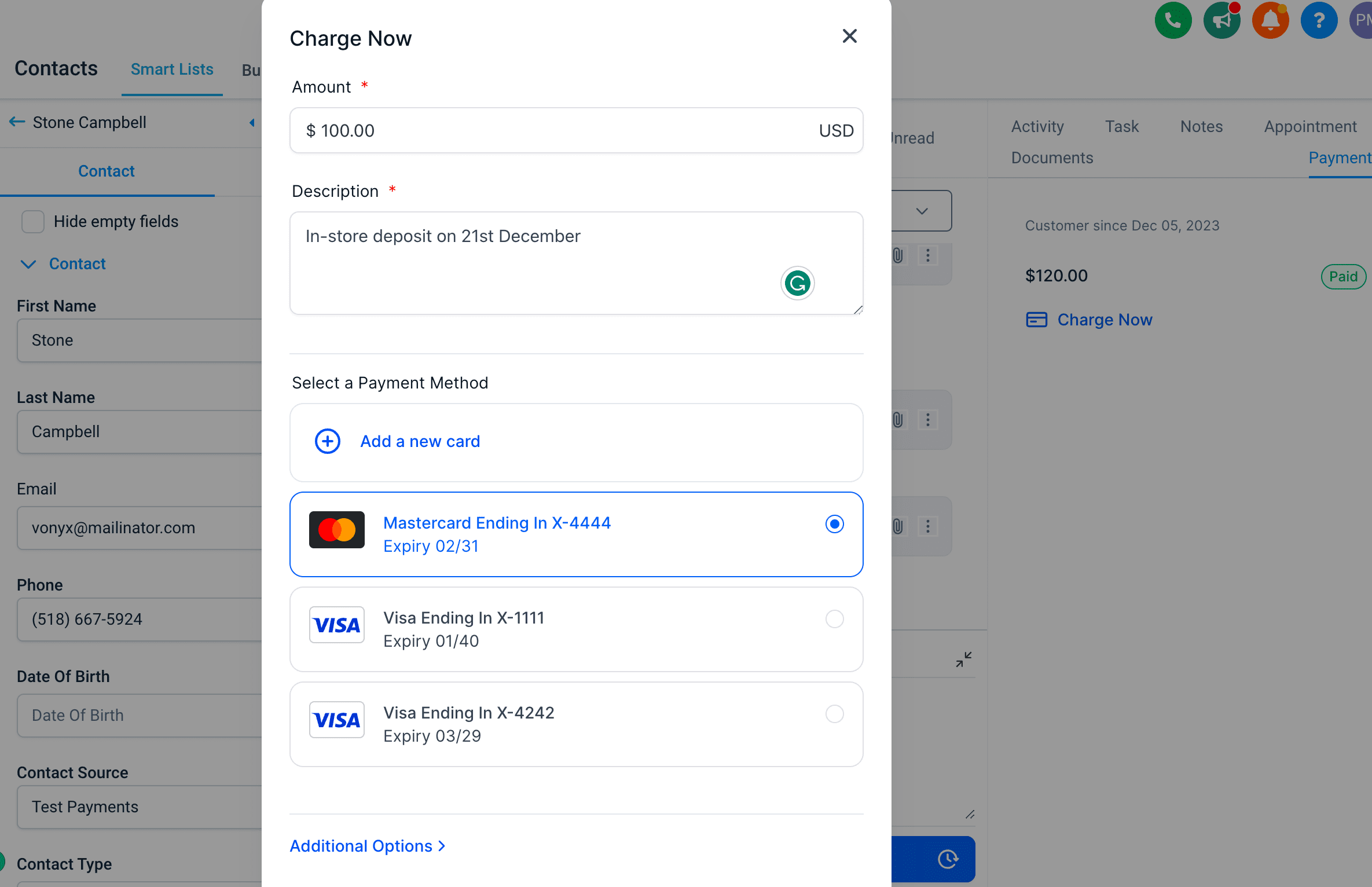
Task: Close the Charge Now dialog
Action: [x=849, y=36]
